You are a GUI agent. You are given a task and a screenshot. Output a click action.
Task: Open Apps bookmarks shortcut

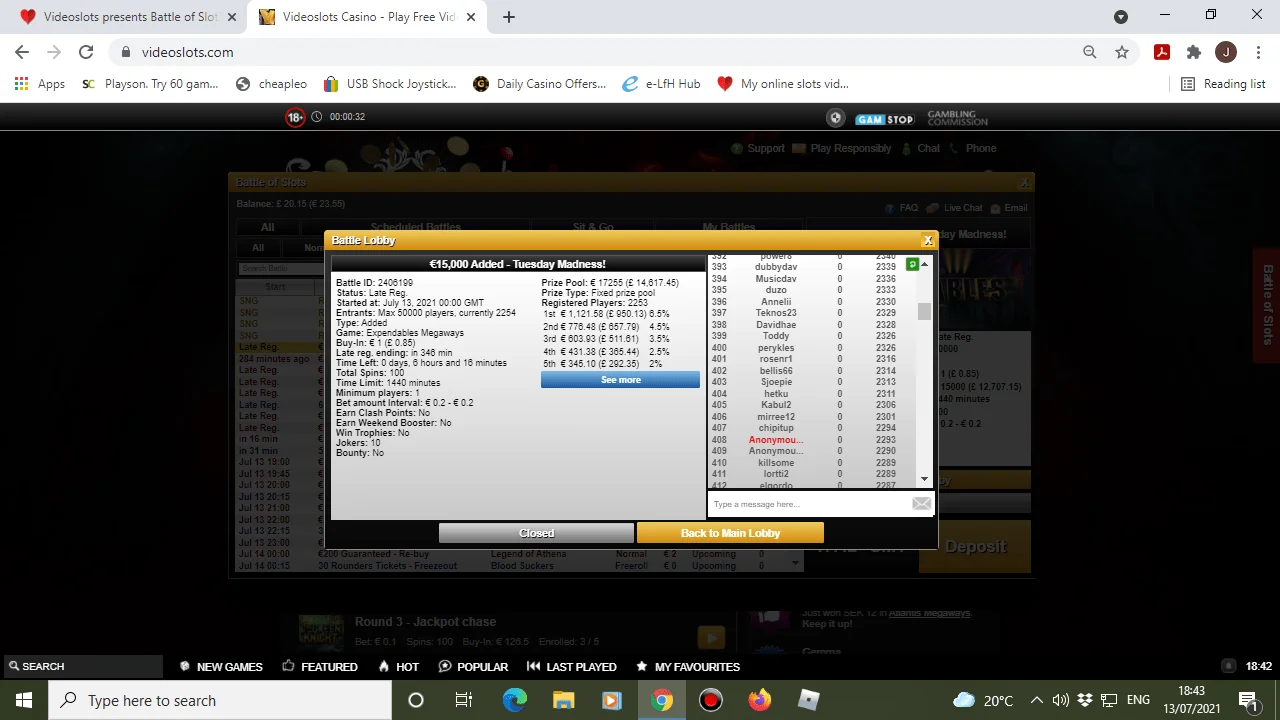[x=40, y=84]
